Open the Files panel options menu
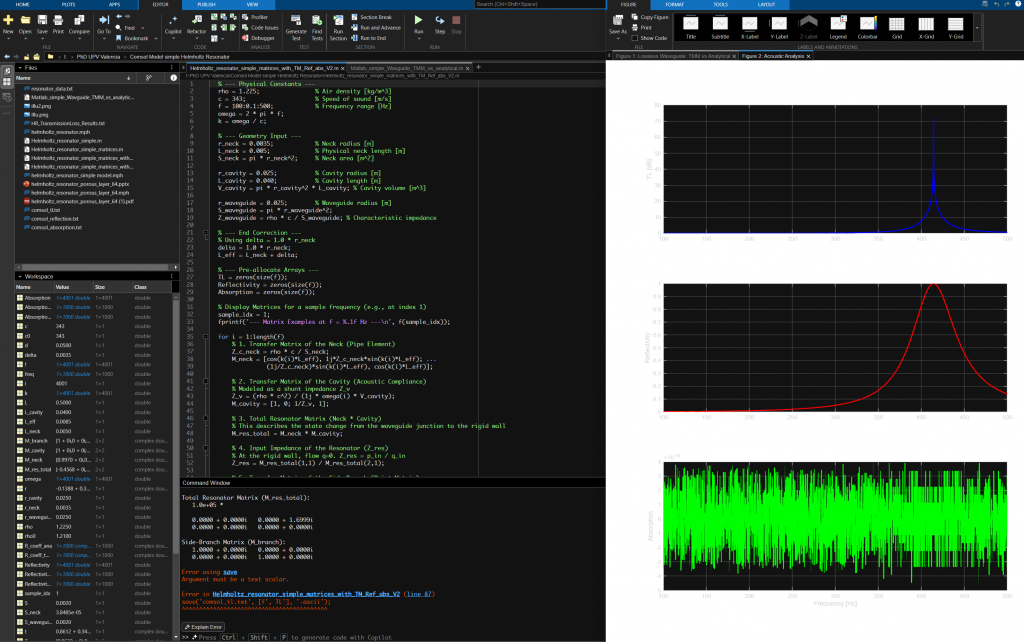This screenshot has width=1024, height=642. [172, 67]
